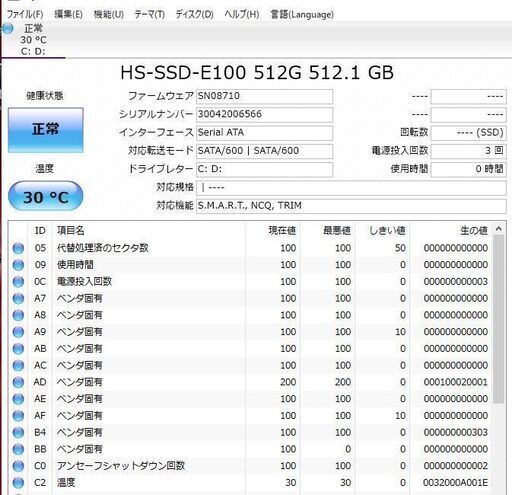Click raw value 000000000303

(x=456, y=432)
